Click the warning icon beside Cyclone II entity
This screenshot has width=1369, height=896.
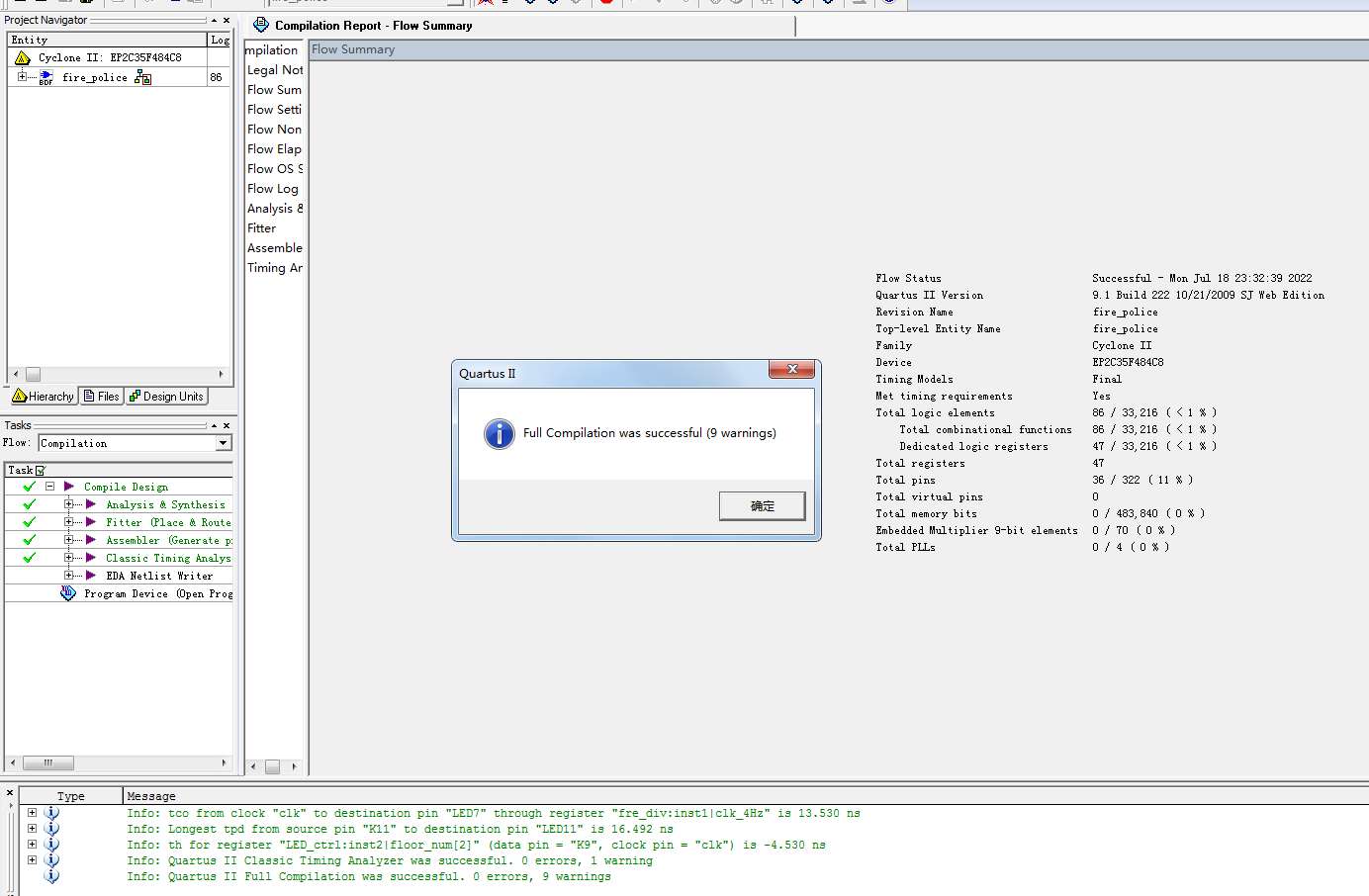click(x=23, y=57)
